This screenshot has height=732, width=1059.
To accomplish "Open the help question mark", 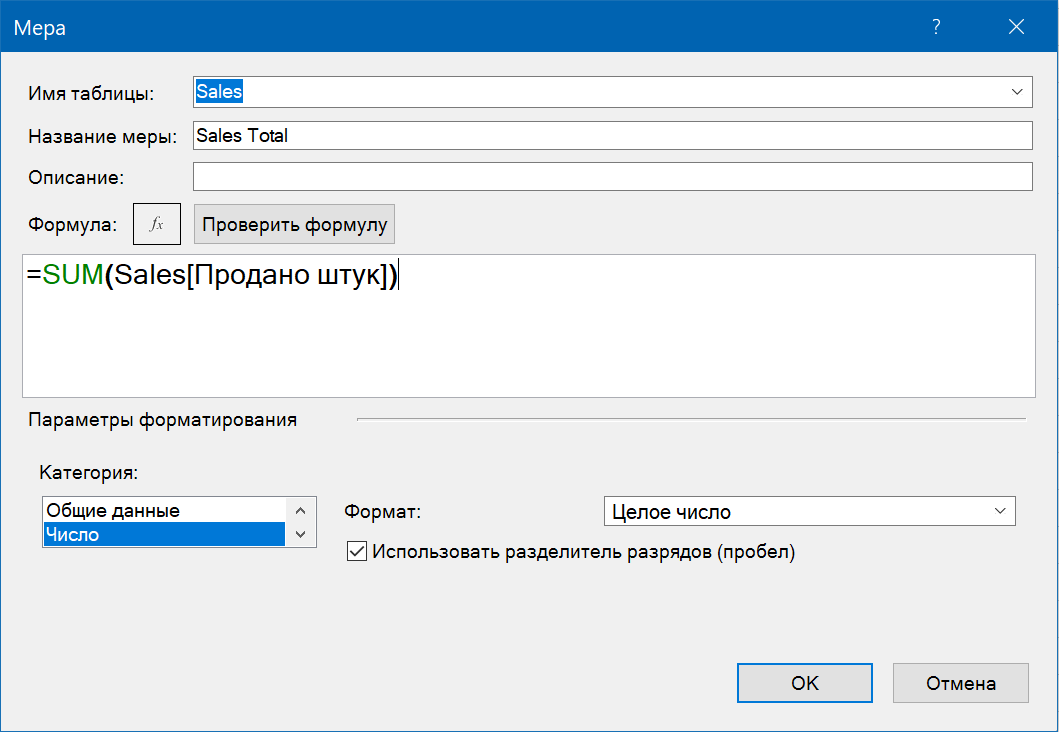I will click(x=936, y=27).
